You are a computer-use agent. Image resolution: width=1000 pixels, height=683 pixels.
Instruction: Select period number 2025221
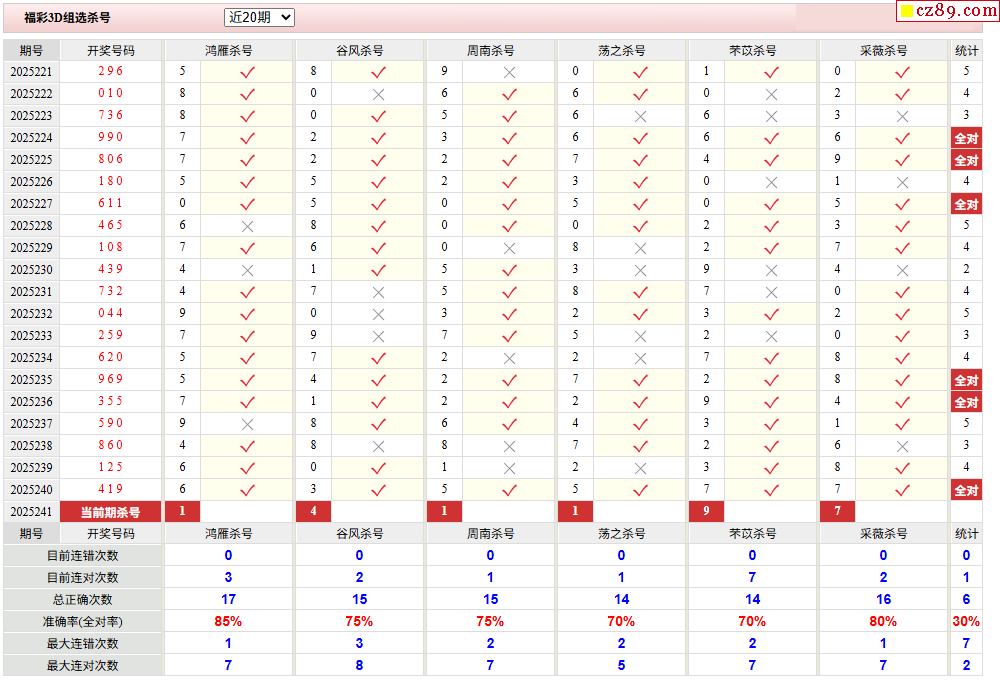click(31, 71)
